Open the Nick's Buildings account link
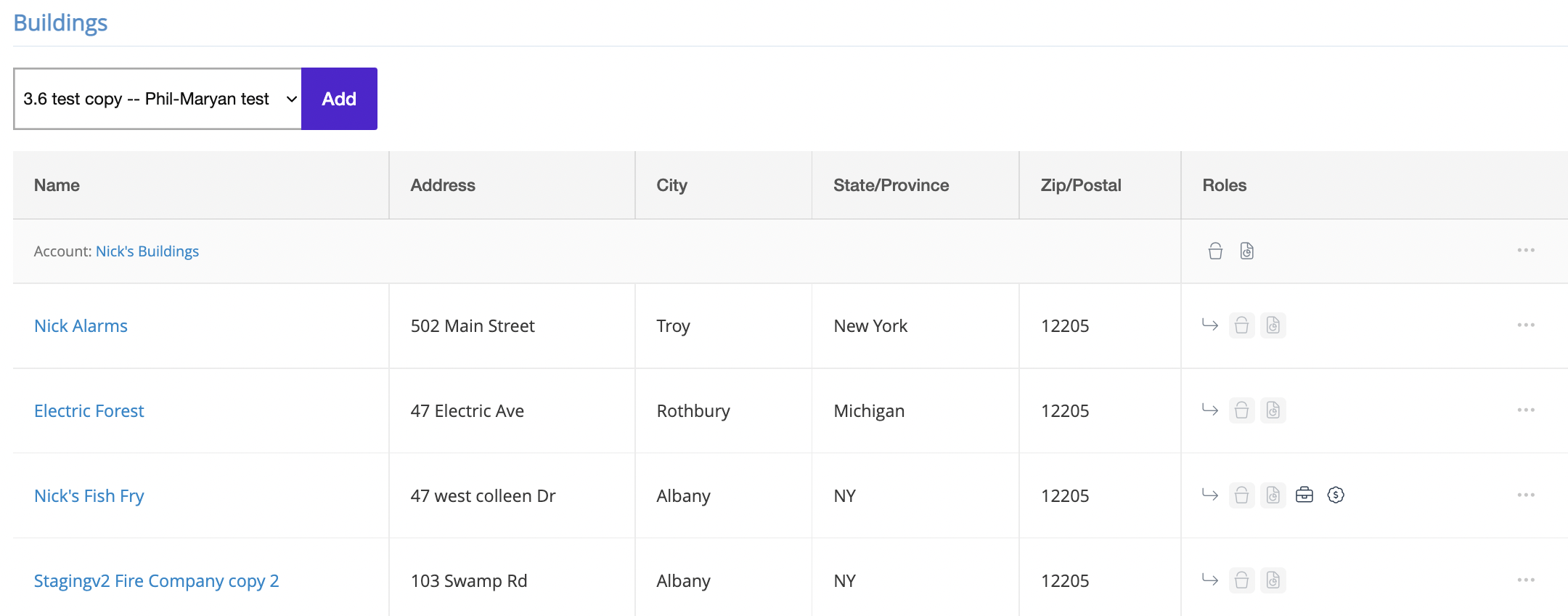1568x616 pixels. click(147, 251)
